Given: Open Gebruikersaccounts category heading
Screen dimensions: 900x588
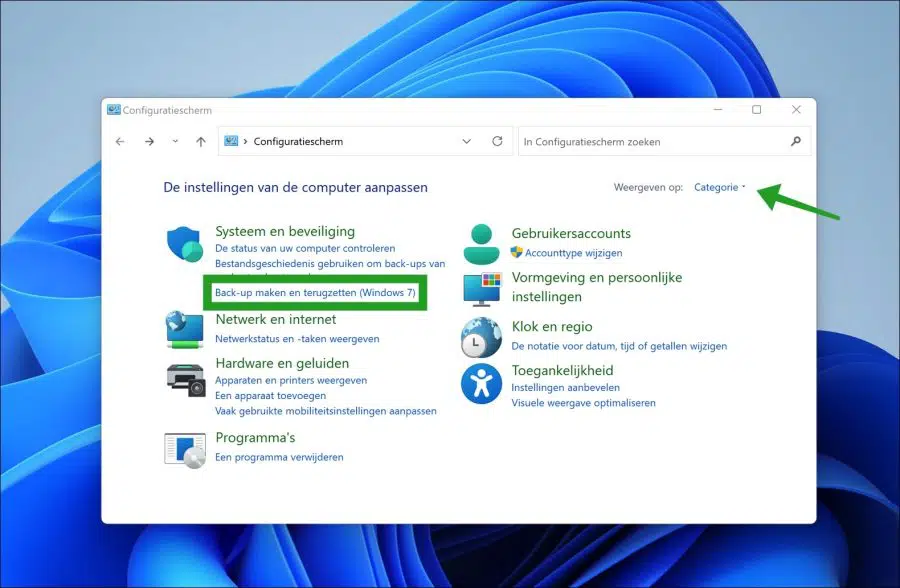Looking at the screenshot, I should (571, 233).
